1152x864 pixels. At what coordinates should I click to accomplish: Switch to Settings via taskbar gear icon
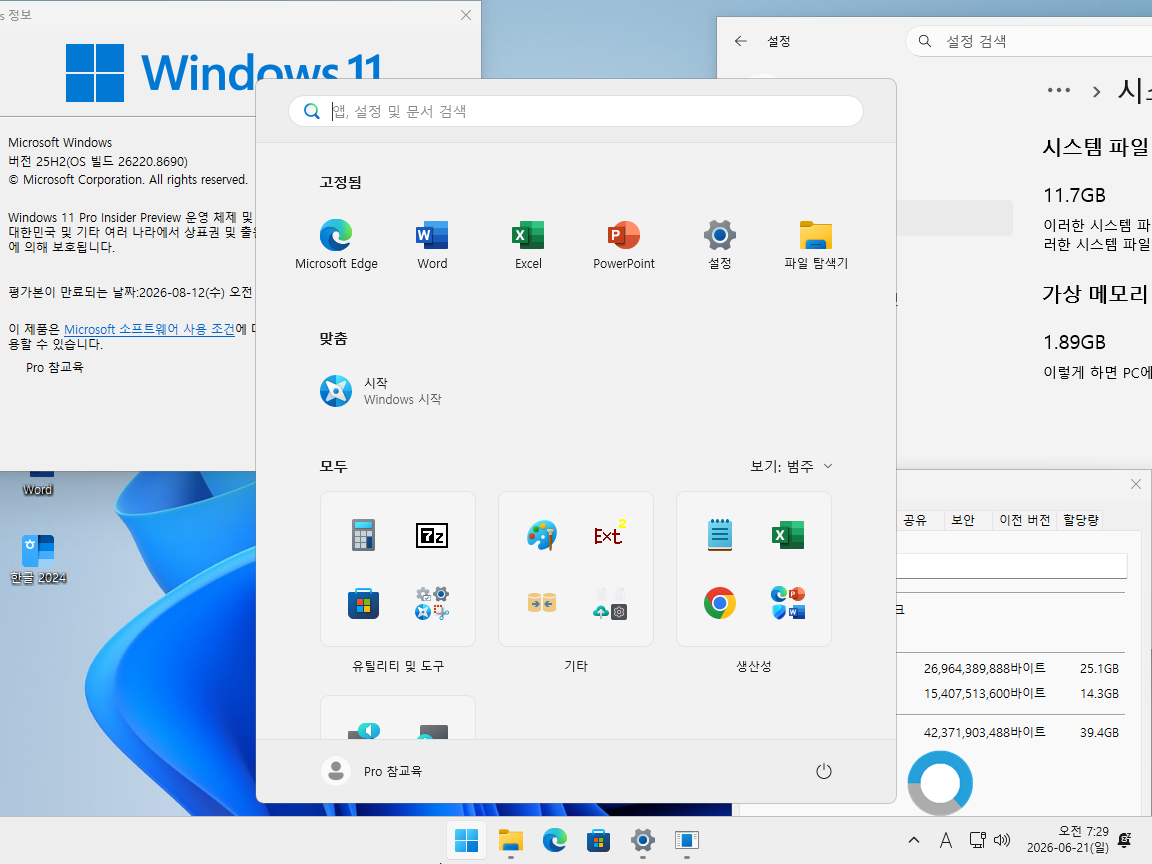643,840
